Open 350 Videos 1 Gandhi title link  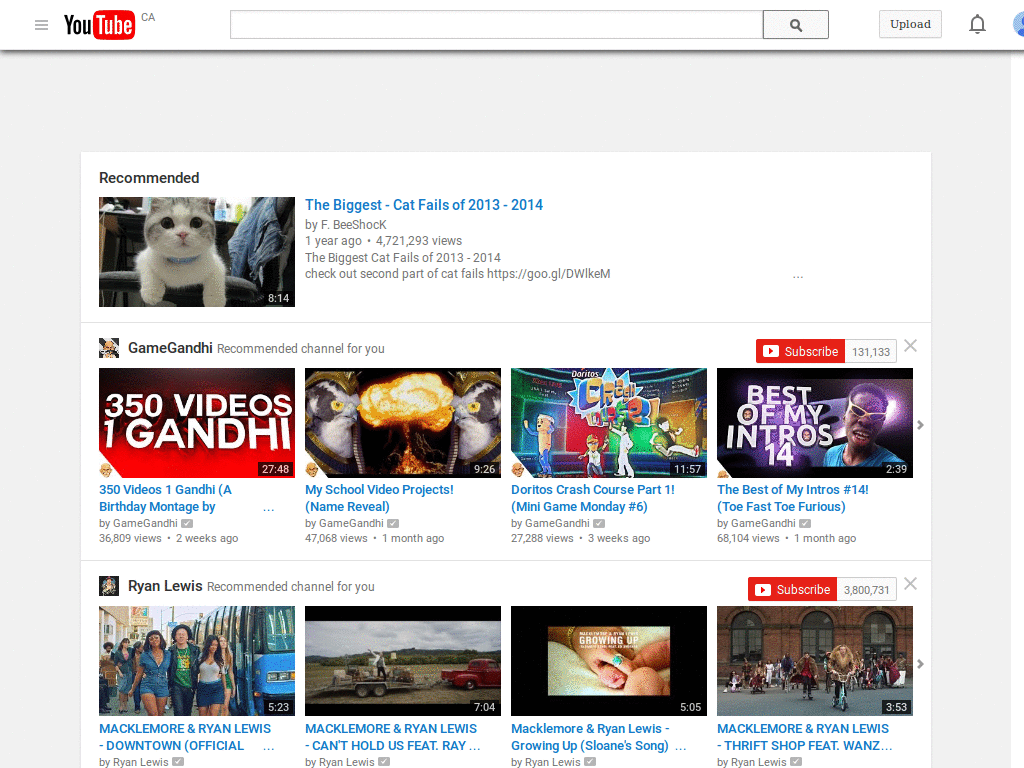(x=165, y=498)
